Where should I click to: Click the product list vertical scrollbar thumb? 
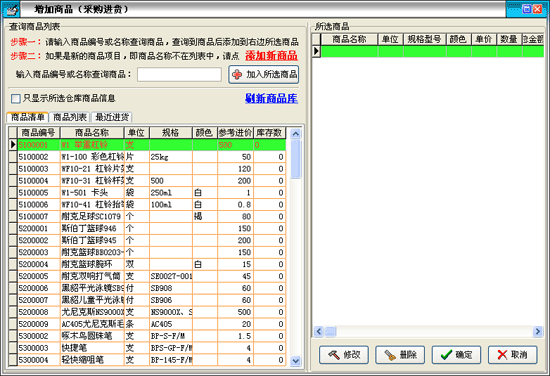point(296,159)
